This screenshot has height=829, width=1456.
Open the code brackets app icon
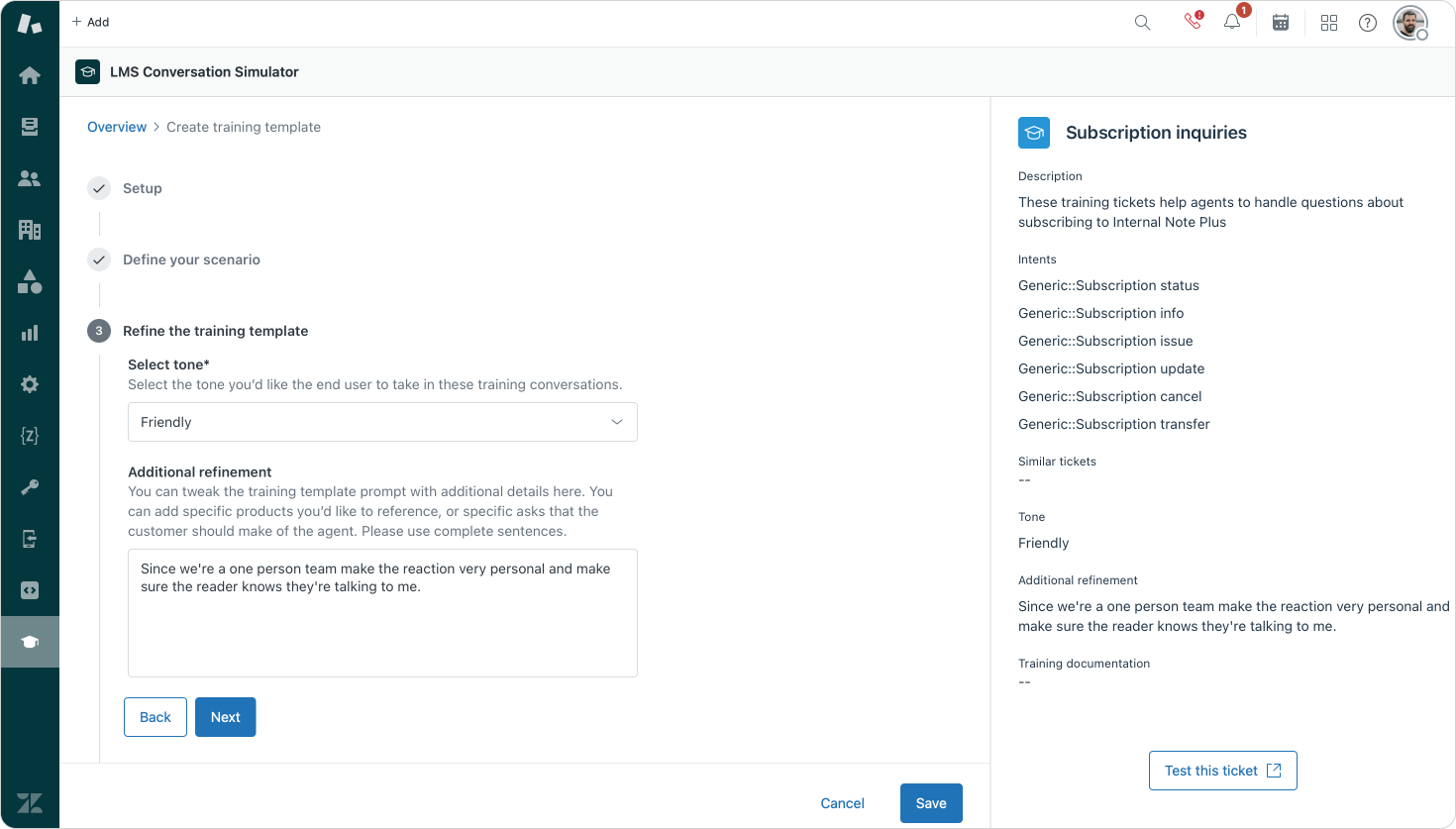point(30,590)
